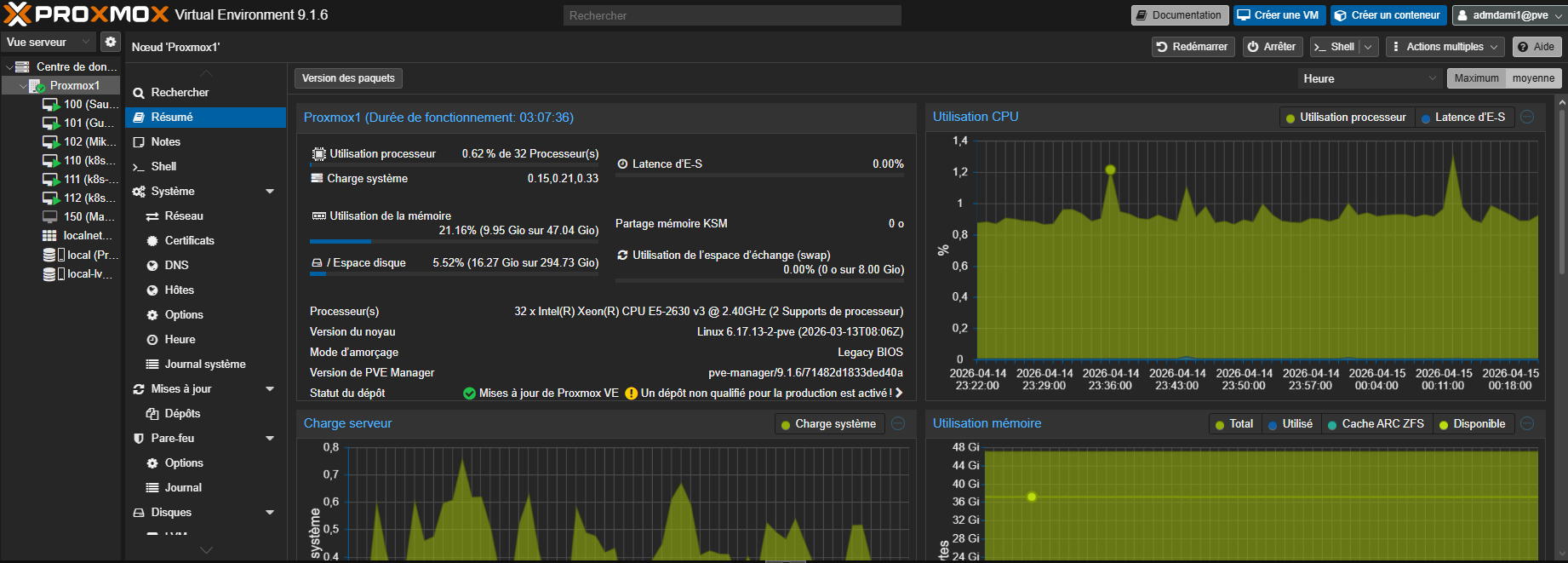Open the Heure timeframe combo box
The height and width of the screenshot is (563, 1568).
pyautogui.click(x=1370, y=78)
